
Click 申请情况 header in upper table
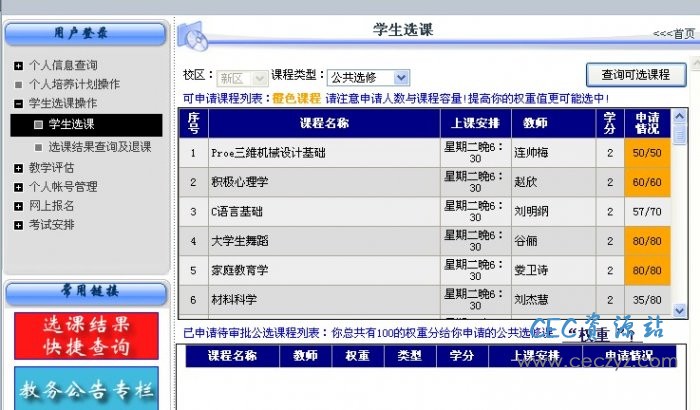(647, 123)
